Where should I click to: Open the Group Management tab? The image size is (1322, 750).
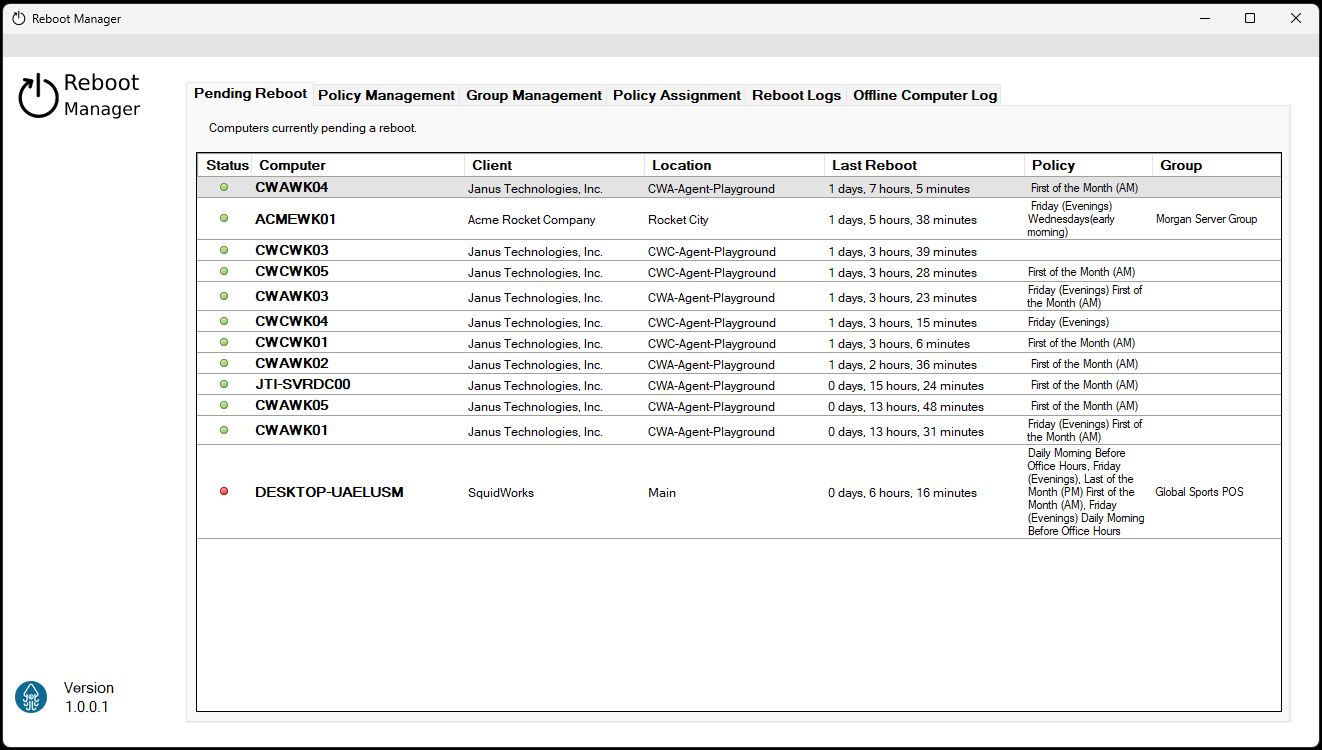click(533, 95)
